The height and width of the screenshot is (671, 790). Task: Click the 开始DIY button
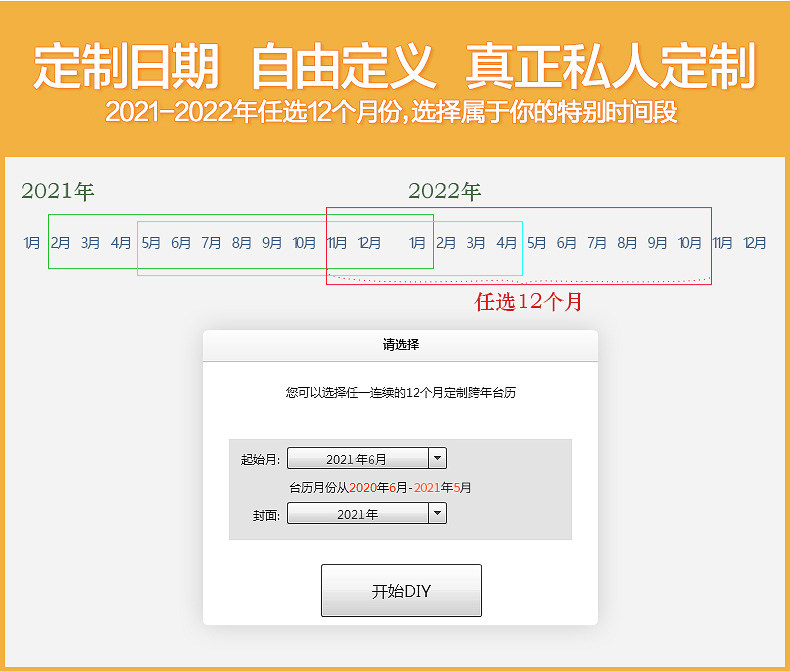401,590
